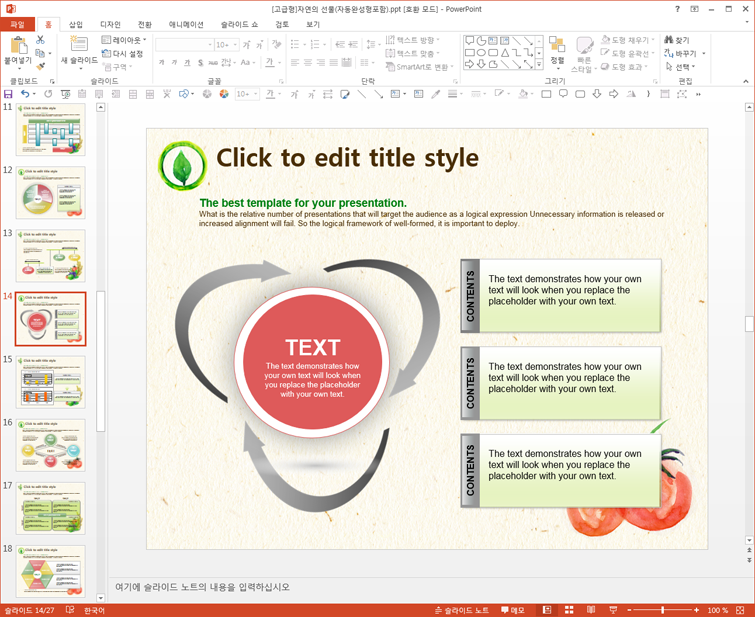Click zoom in plus button

697,610
